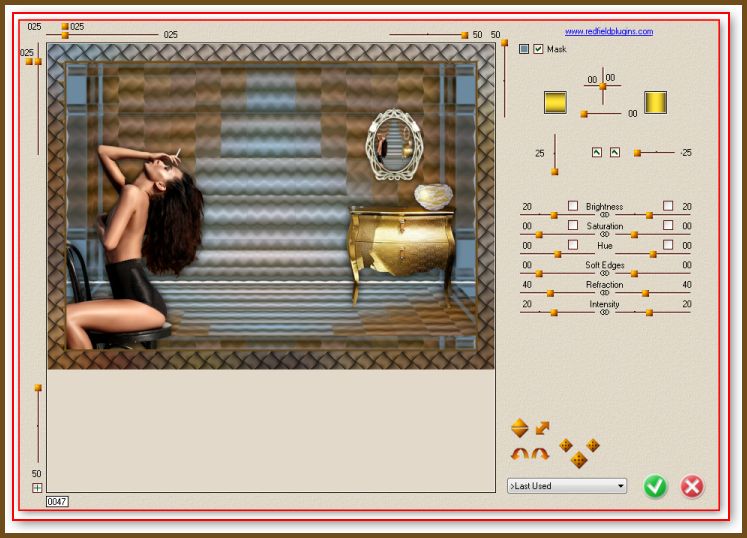Click the Mask label text

coord(556,49)
